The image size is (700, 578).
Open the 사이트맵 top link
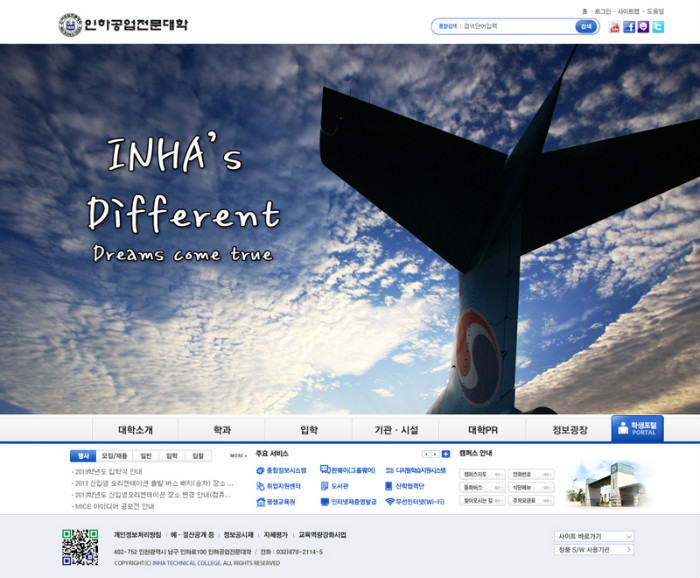(x=629, y=11)
